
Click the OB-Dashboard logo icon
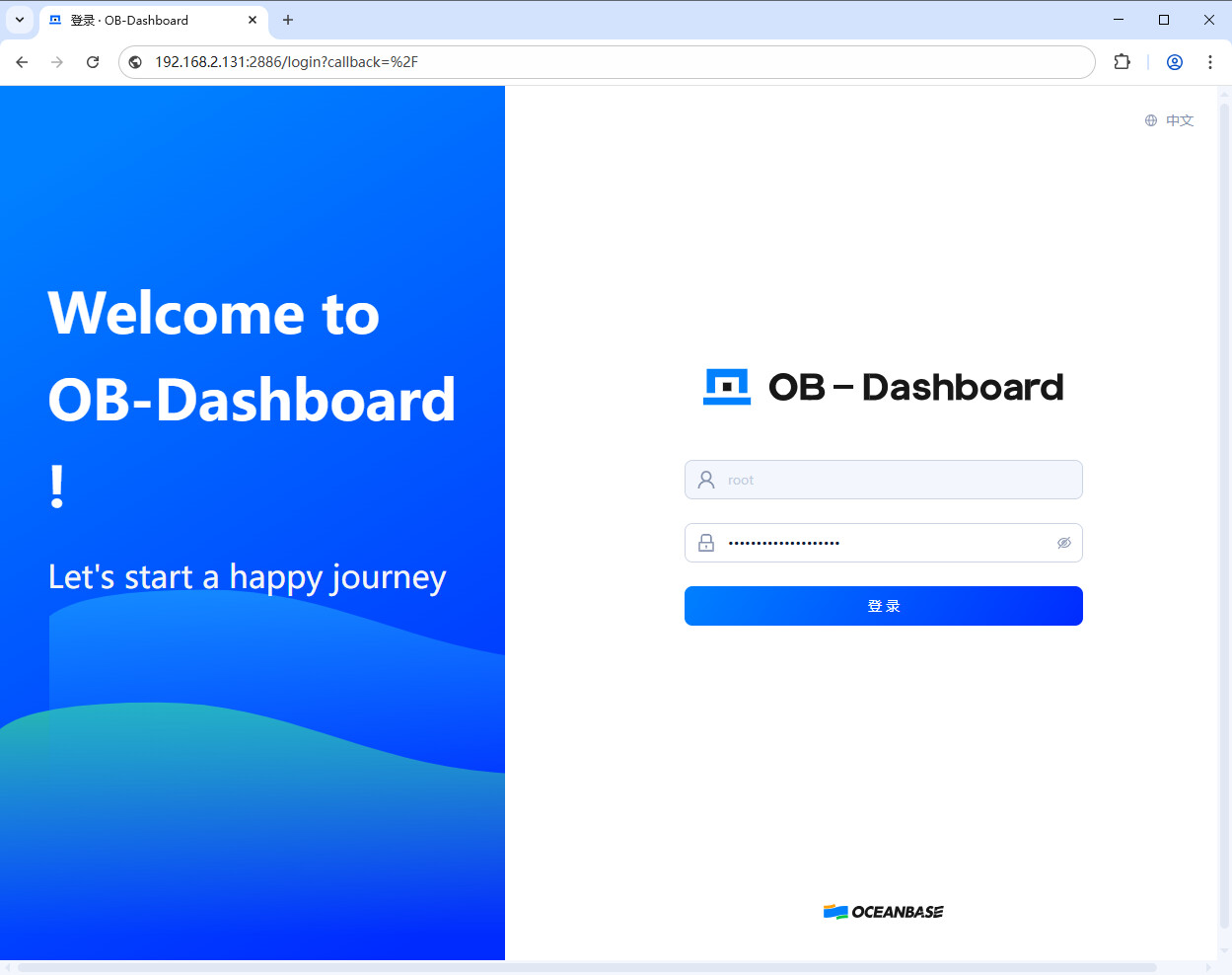tap(727, 387)
